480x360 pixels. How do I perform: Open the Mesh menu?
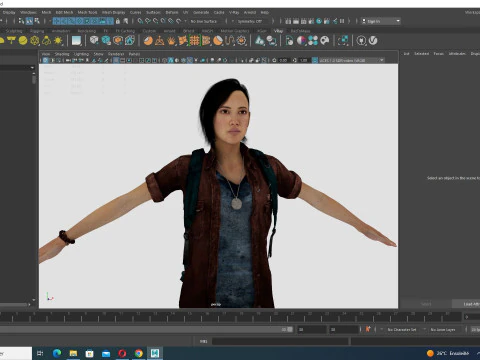pos(46,12)
